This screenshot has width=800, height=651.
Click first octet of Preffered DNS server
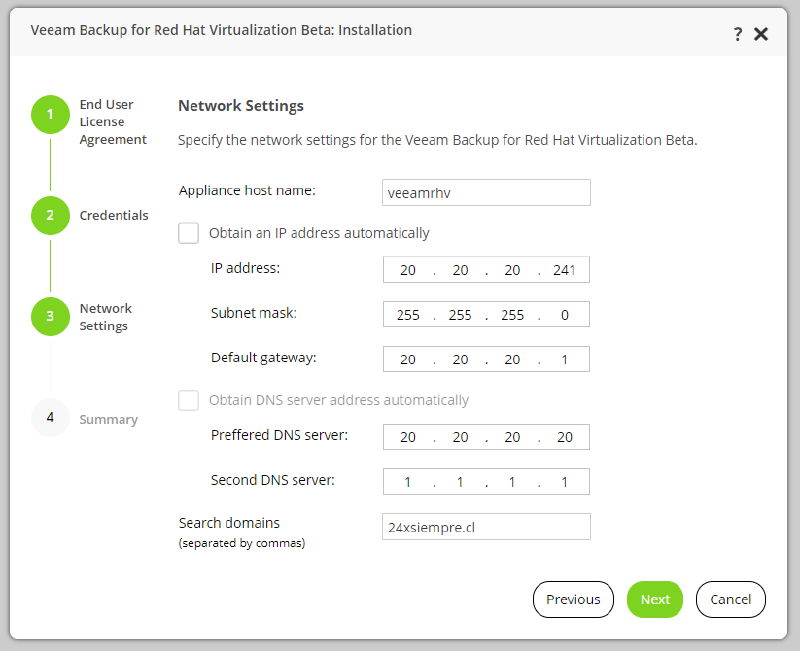pyautogui.click(x=408, y=437)
